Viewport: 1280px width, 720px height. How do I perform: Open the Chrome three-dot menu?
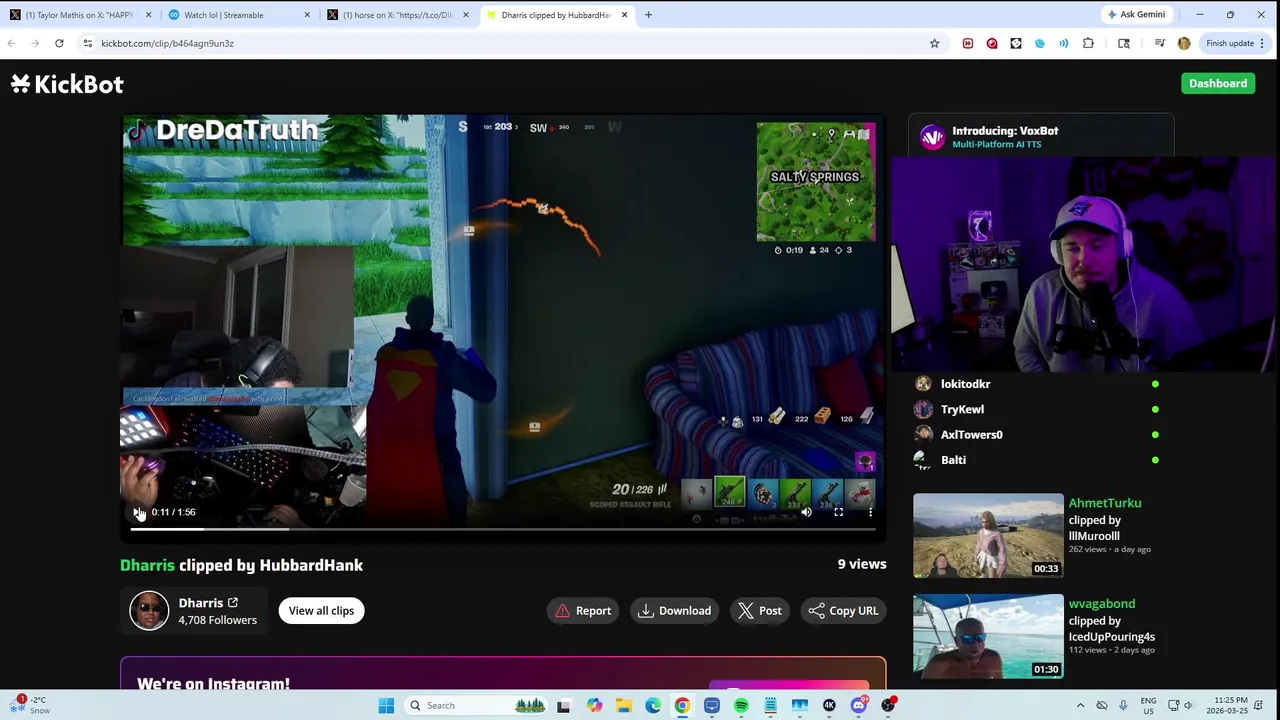1262,43
